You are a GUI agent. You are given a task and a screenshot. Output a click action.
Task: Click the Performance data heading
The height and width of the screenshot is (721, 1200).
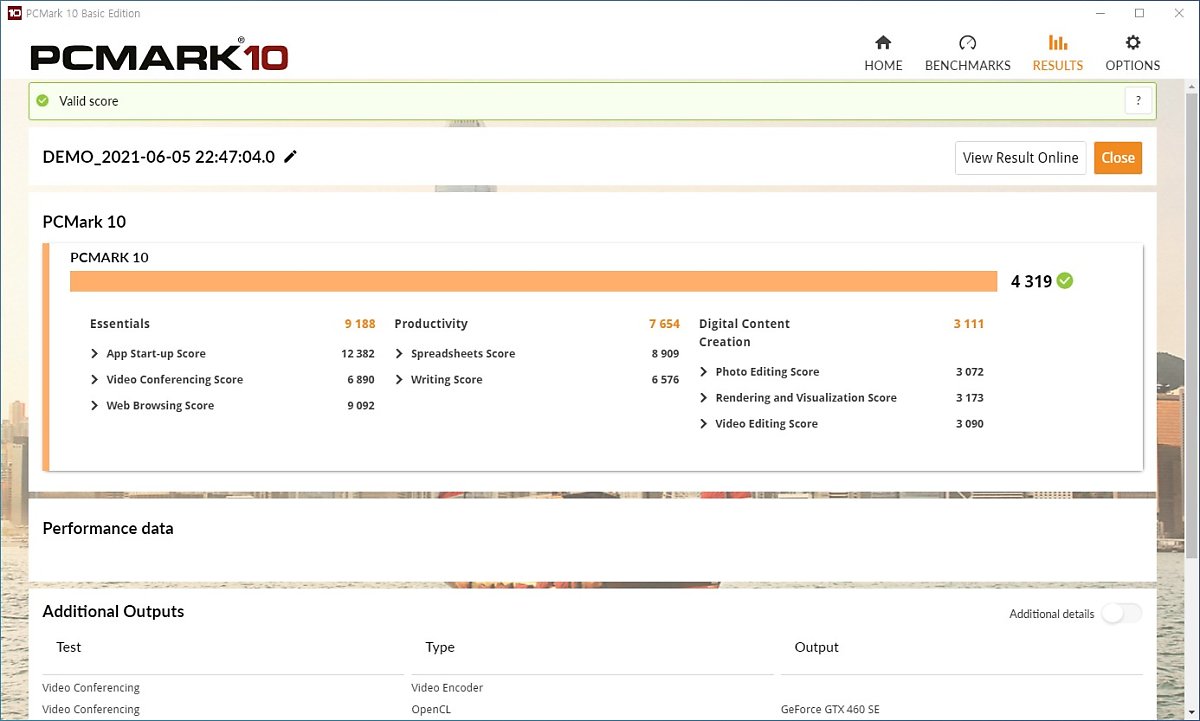tap(108, 528)
